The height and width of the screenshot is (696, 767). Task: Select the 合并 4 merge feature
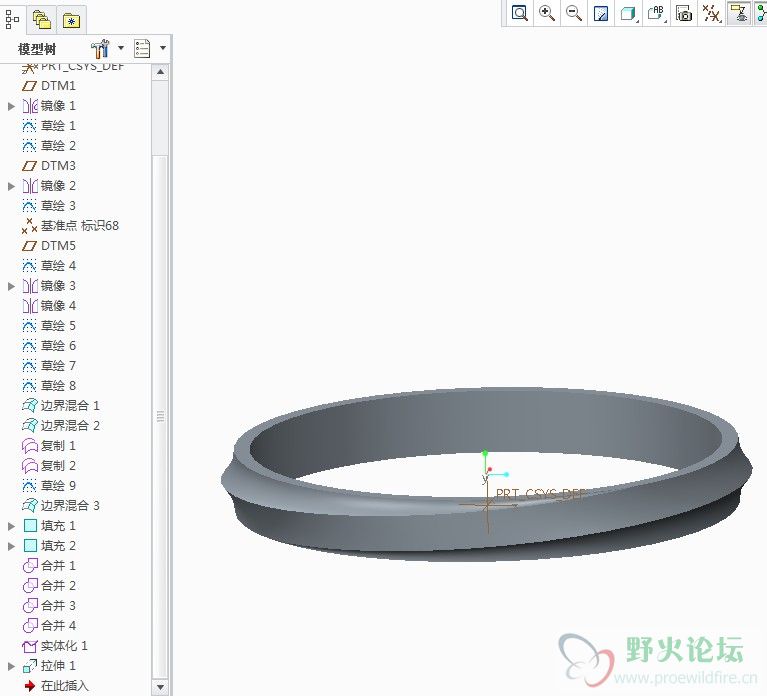tap(49, 626)
